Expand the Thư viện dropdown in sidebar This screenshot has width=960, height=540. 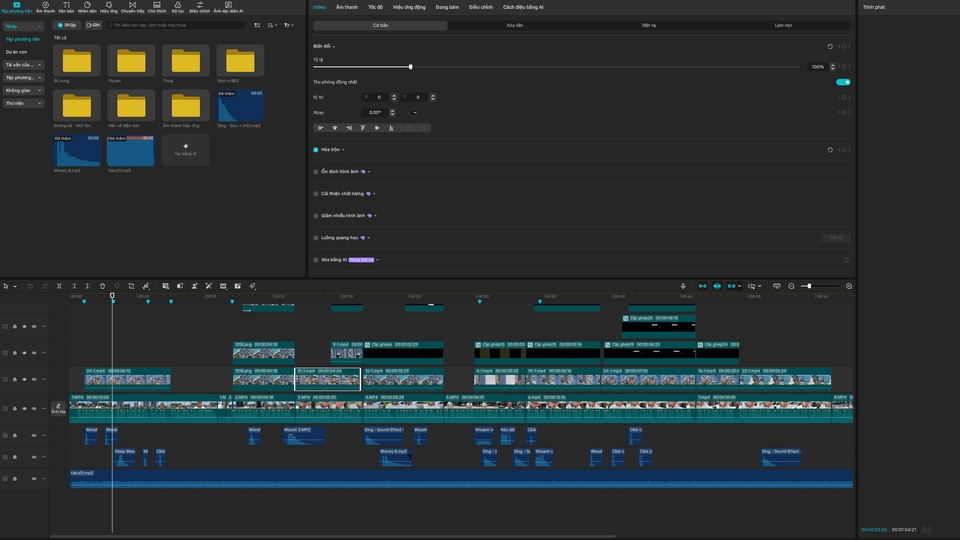(x=24, y=103)
